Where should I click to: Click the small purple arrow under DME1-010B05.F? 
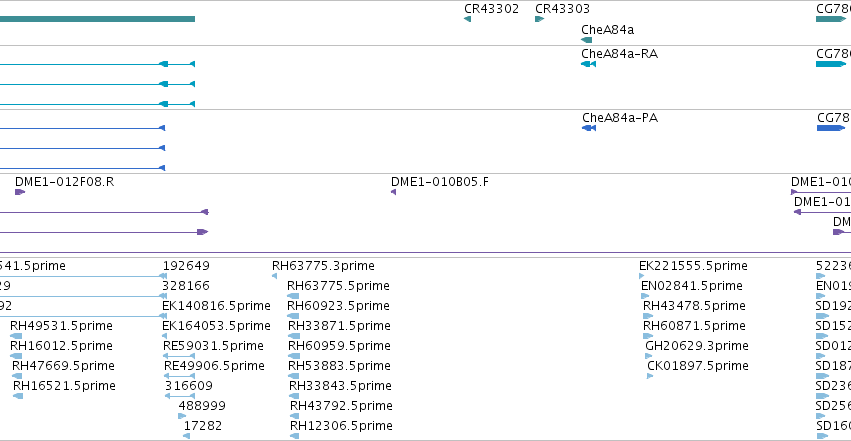(x=393, y=192)
